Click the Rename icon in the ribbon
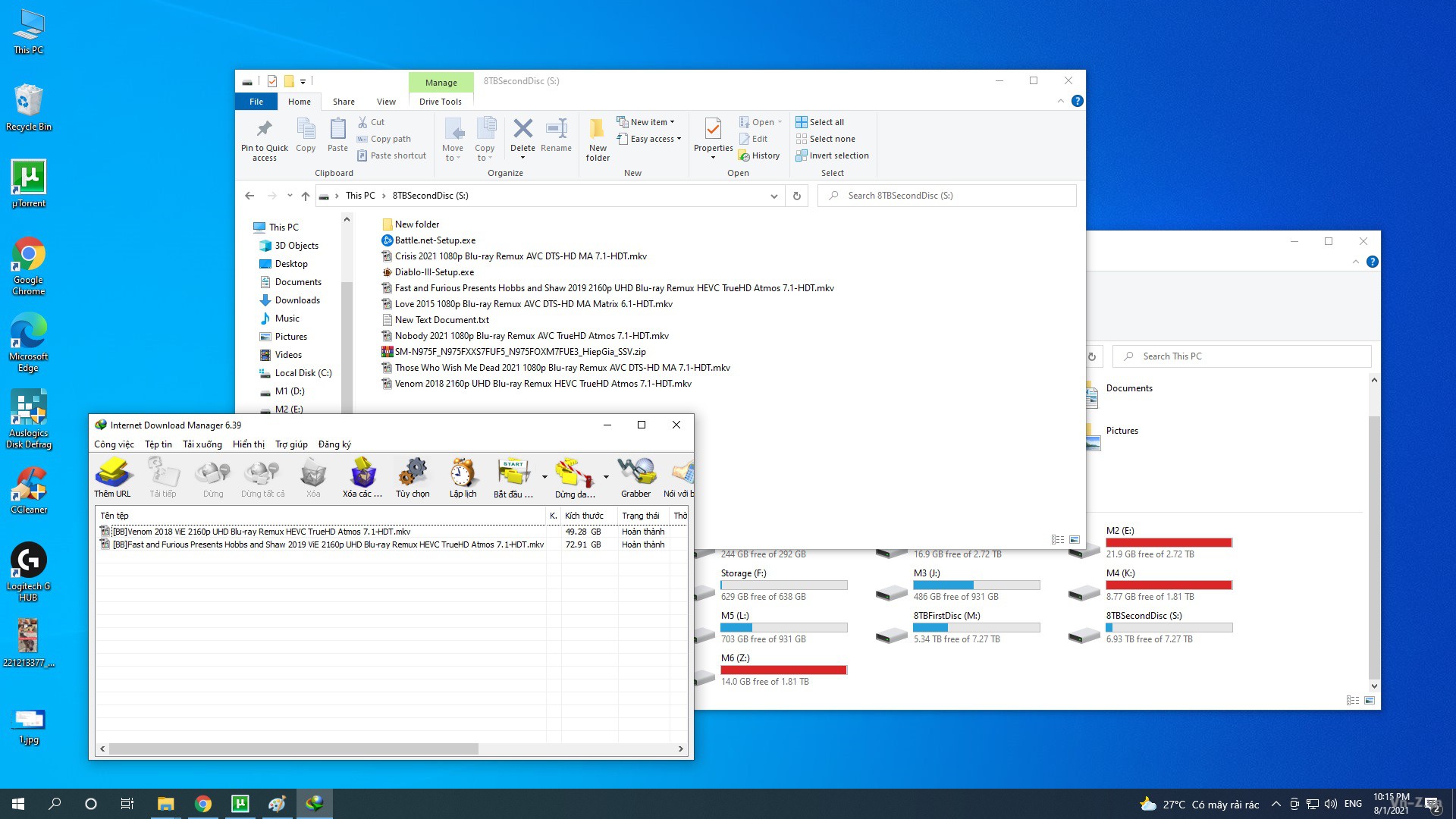The width and height of the screenshot is (1456, 819). pos(557,135)
